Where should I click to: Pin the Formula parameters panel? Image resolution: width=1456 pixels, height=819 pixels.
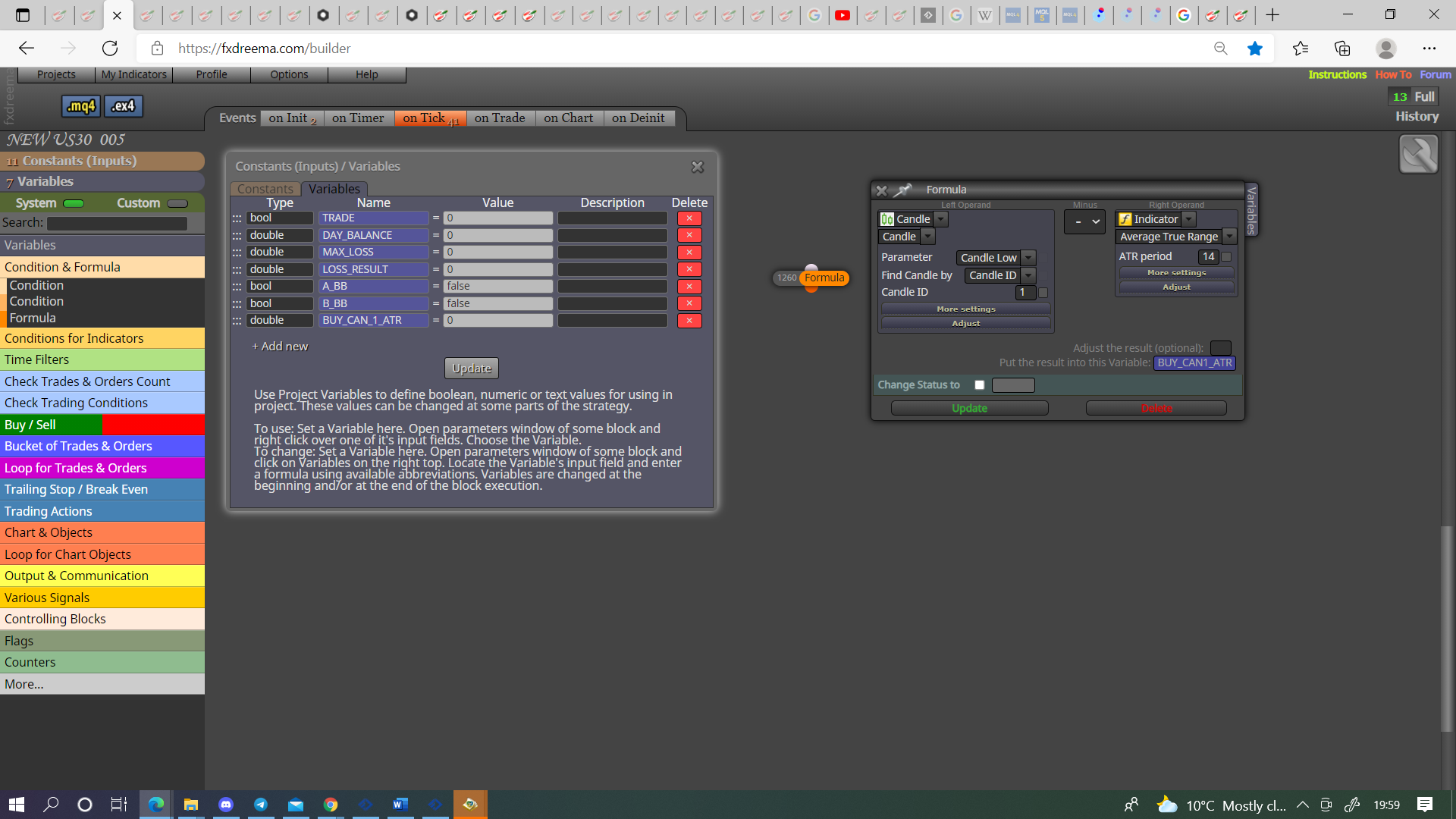[x=902, y=190]
